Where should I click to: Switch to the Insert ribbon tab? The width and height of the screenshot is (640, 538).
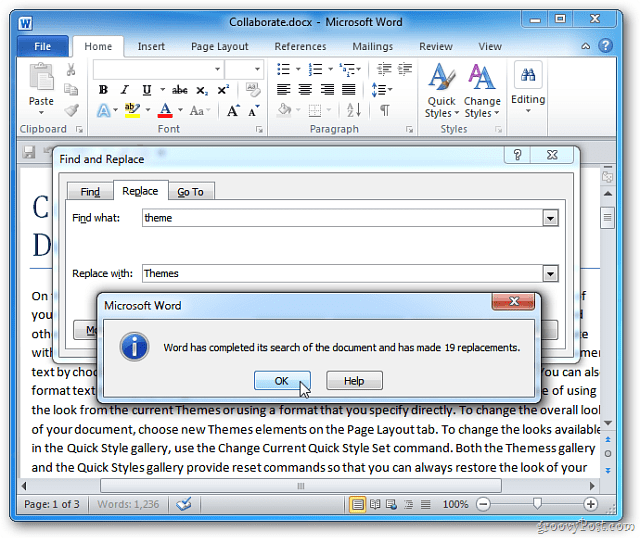(x=151, y=47)
